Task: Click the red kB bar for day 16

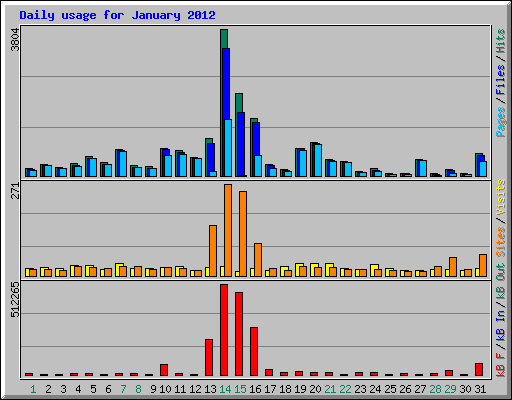Action: (x=254, y=351)
